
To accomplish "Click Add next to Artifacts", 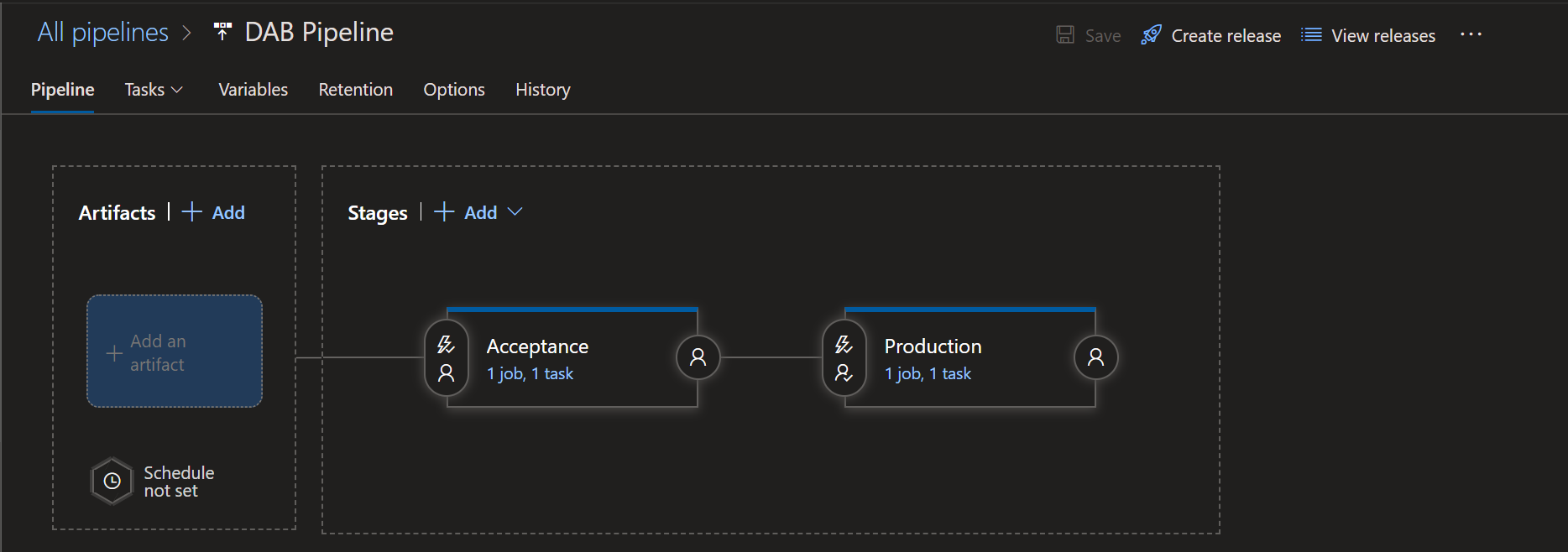I will coord(215,213).
